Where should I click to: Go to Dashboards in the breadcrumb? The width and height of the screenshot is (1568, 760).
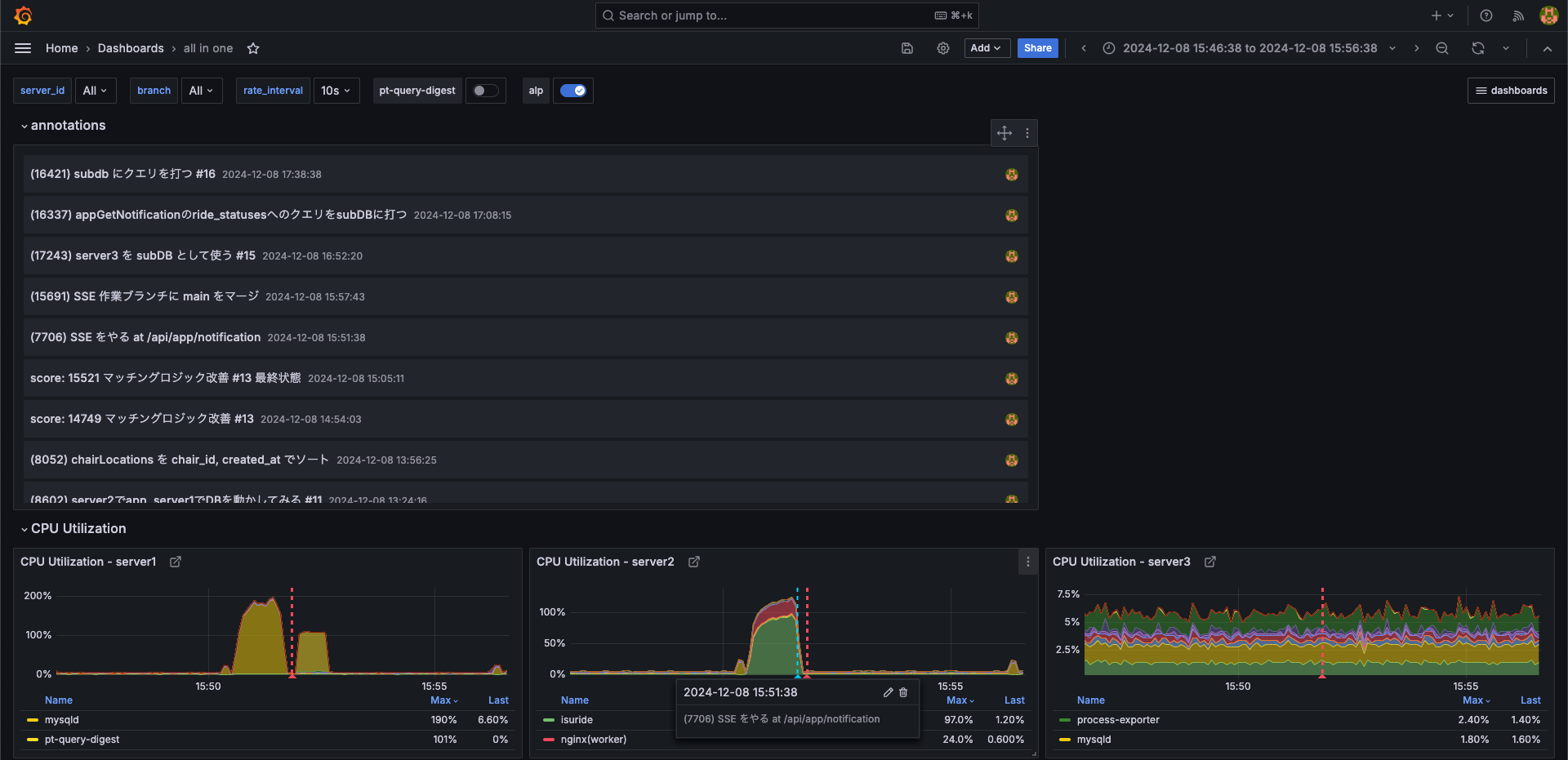click(x=131, y=48)
